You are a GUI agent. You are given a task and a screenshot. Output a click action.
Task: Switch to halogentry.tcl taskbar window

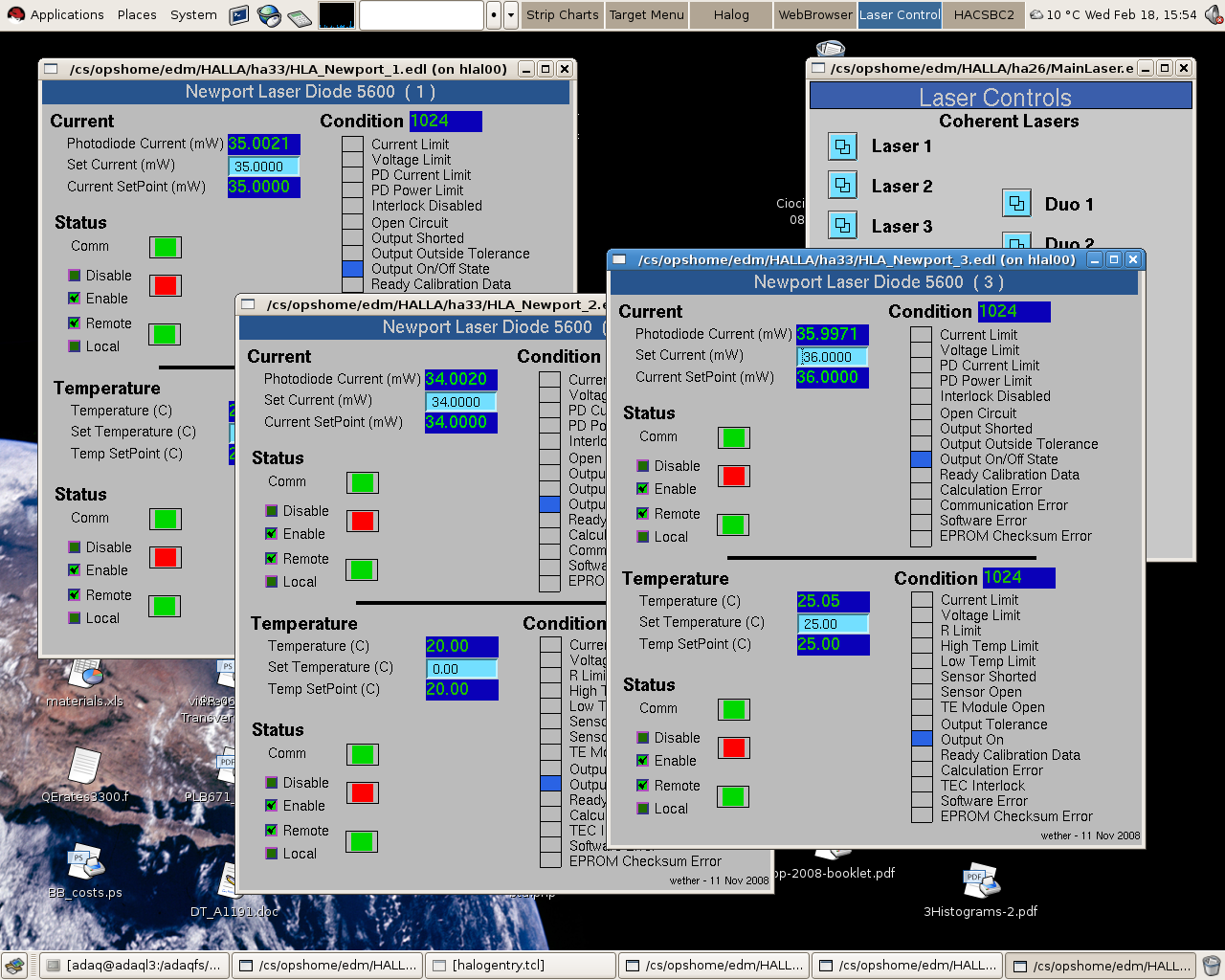click(x=520, y=966)
